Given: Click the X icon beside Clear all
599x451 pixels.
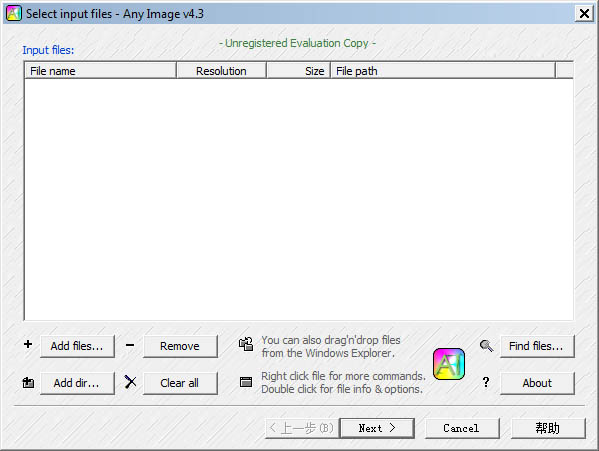Looking at the screenshot, I should click(130, 381).
